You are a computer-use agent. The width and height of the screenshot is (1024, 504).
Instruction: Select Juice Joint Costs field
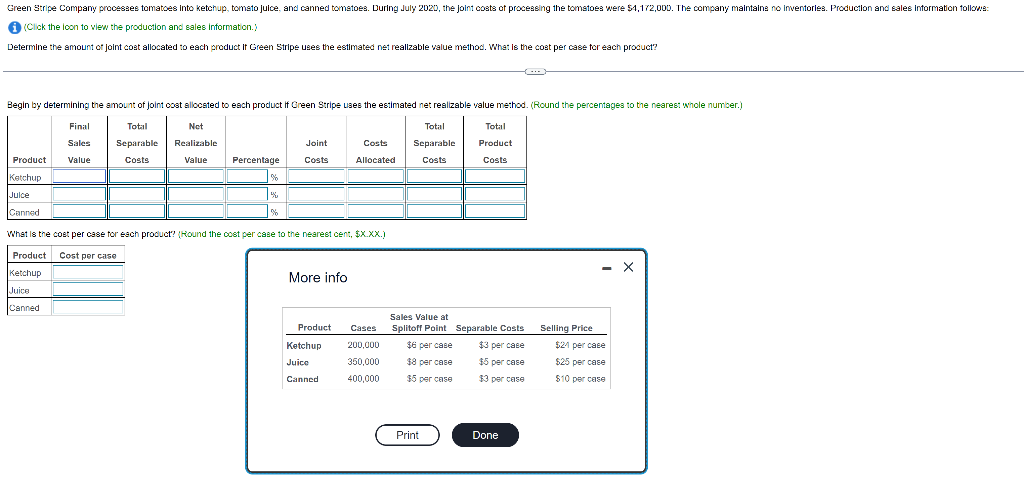click(316, 194)
